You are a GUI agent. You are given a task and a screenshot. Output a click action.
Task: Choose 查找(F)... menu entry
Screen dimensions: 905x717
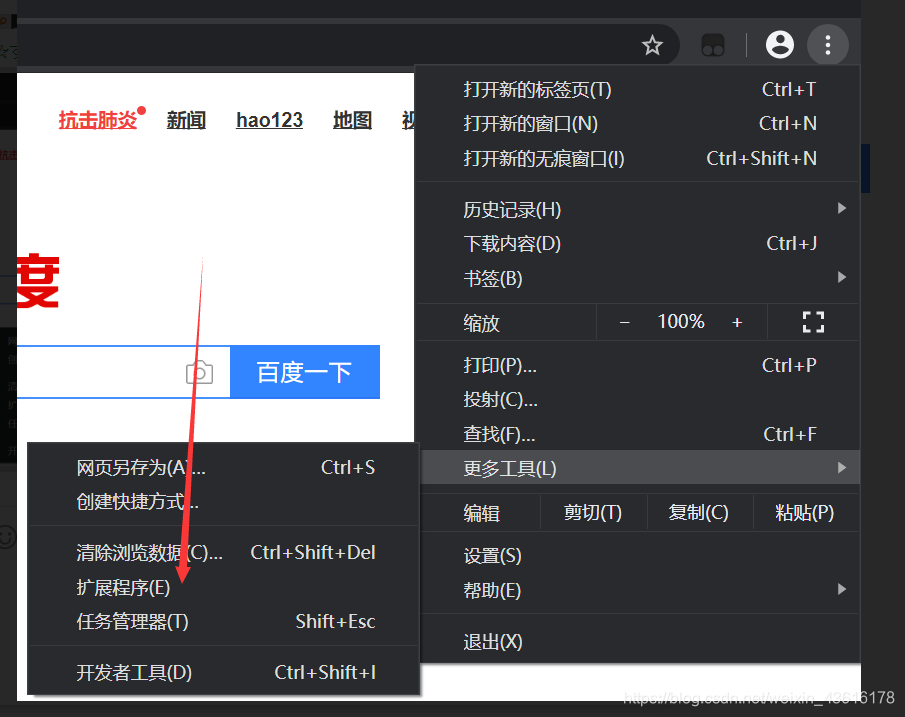[637, 434]
